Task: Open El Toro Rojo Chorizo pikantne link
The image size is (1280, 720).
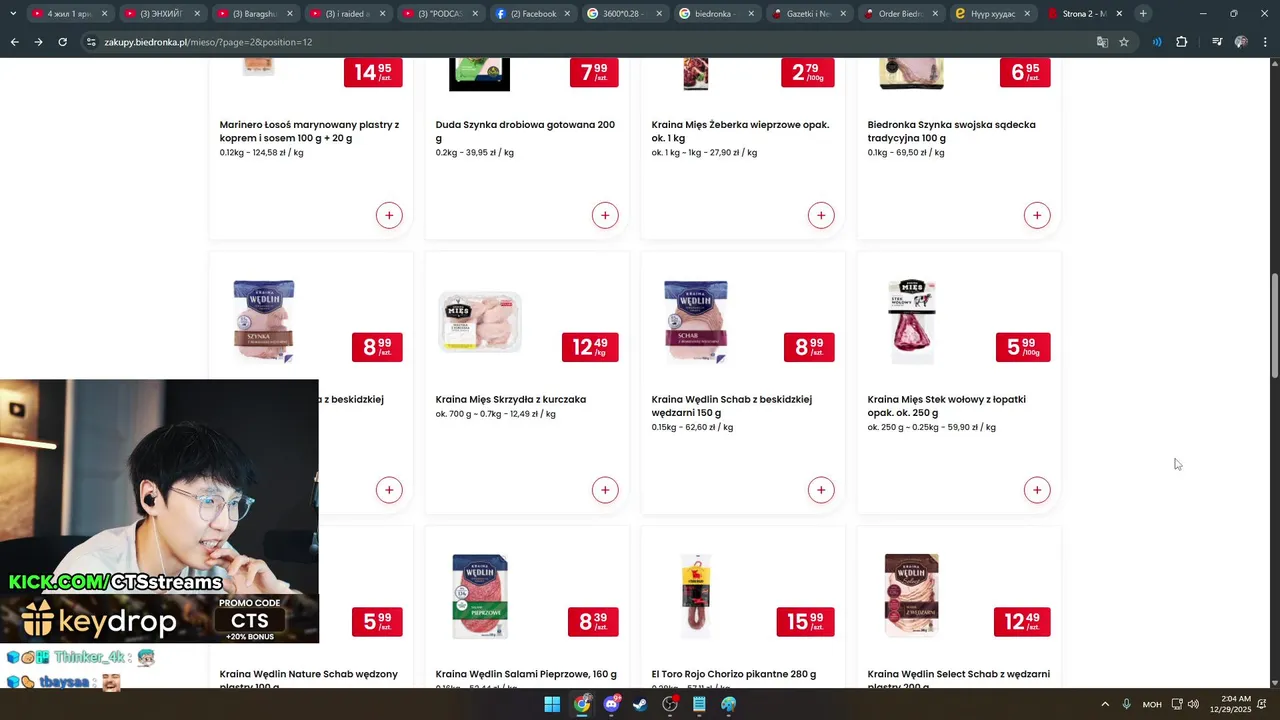Action: (733, 674)
